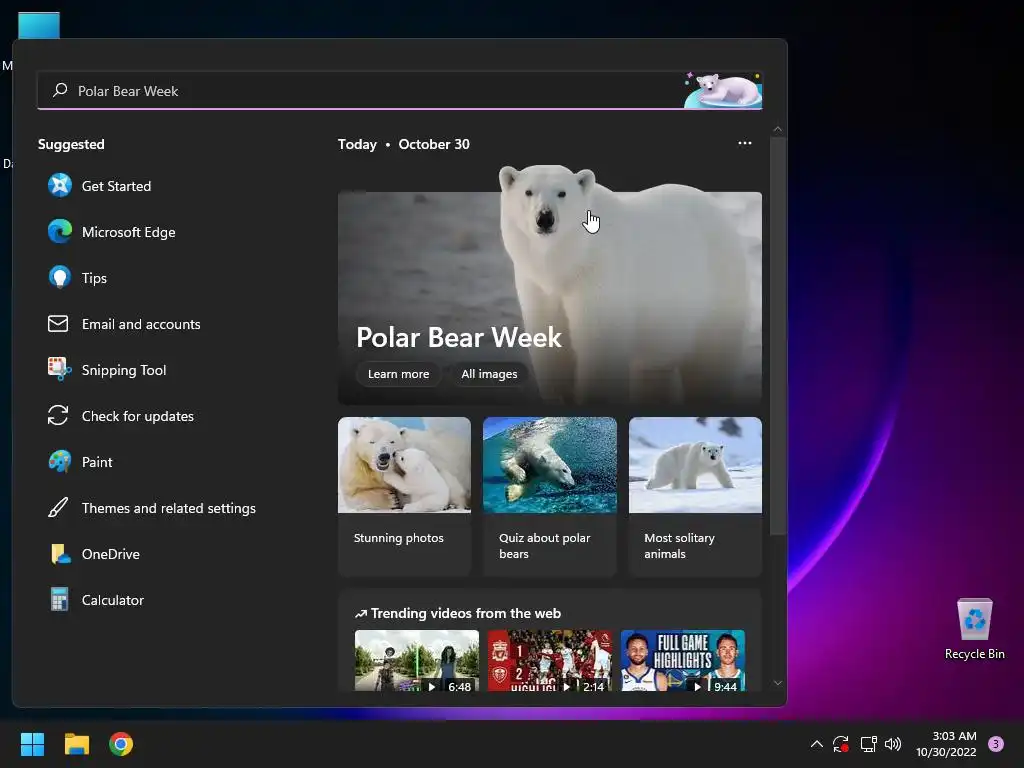The width and height of the screenshot is (1024, 768).
Task: Open the Quiz about polar bears card
Action: (x=550, y=496)
